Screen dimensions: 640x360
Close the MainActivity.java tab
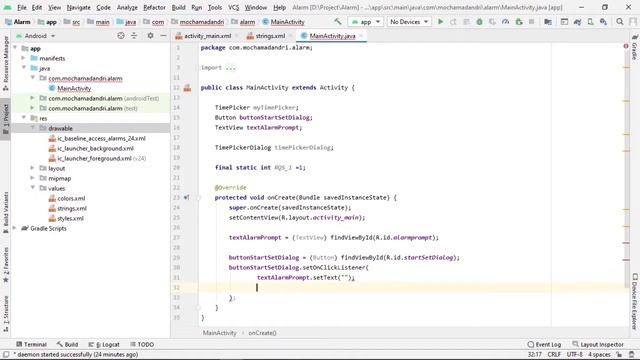pyautogui.click(x=361, y=36)
